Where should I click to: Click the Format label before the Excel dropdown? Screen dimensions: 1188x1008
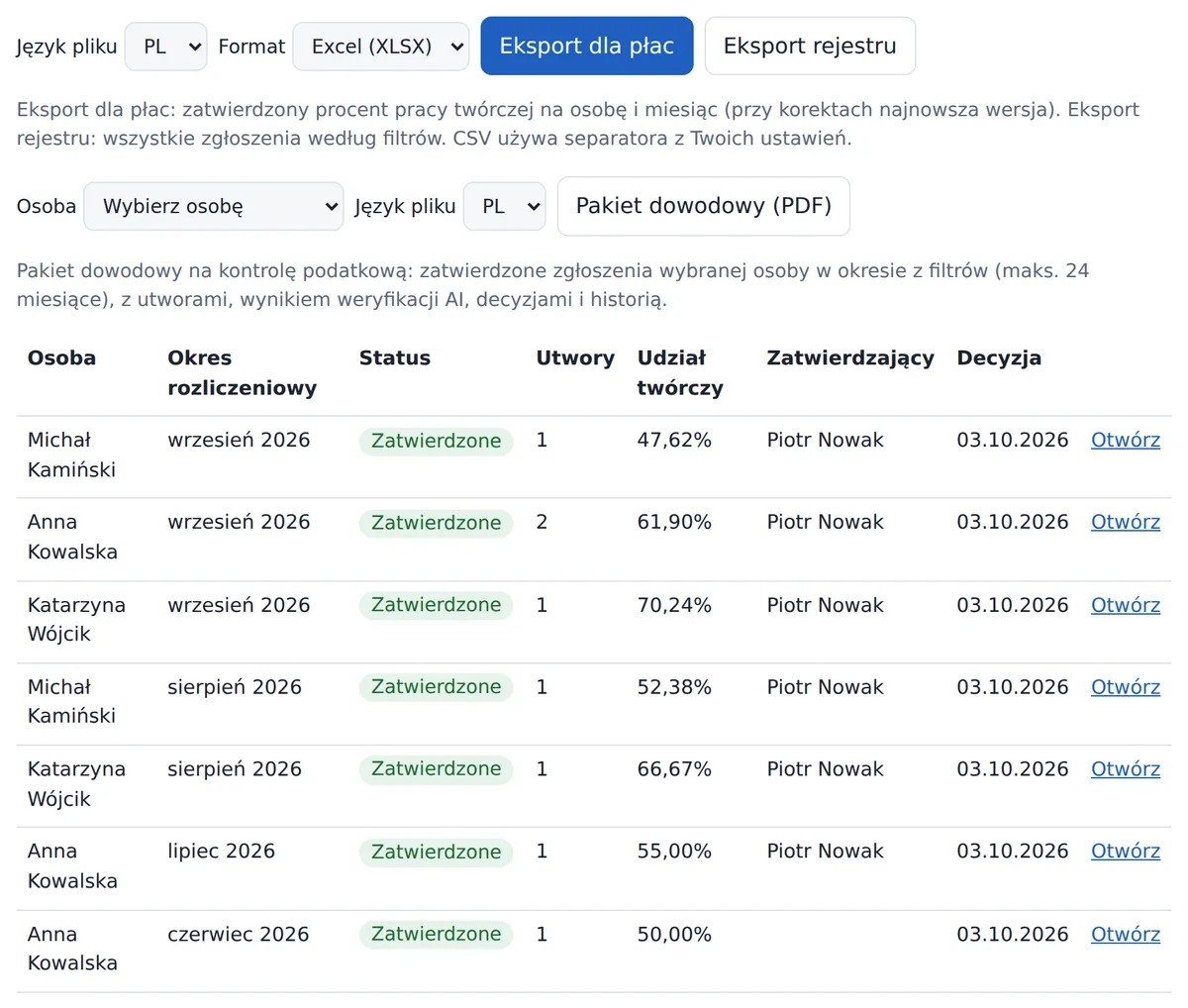tap(251, 47)
